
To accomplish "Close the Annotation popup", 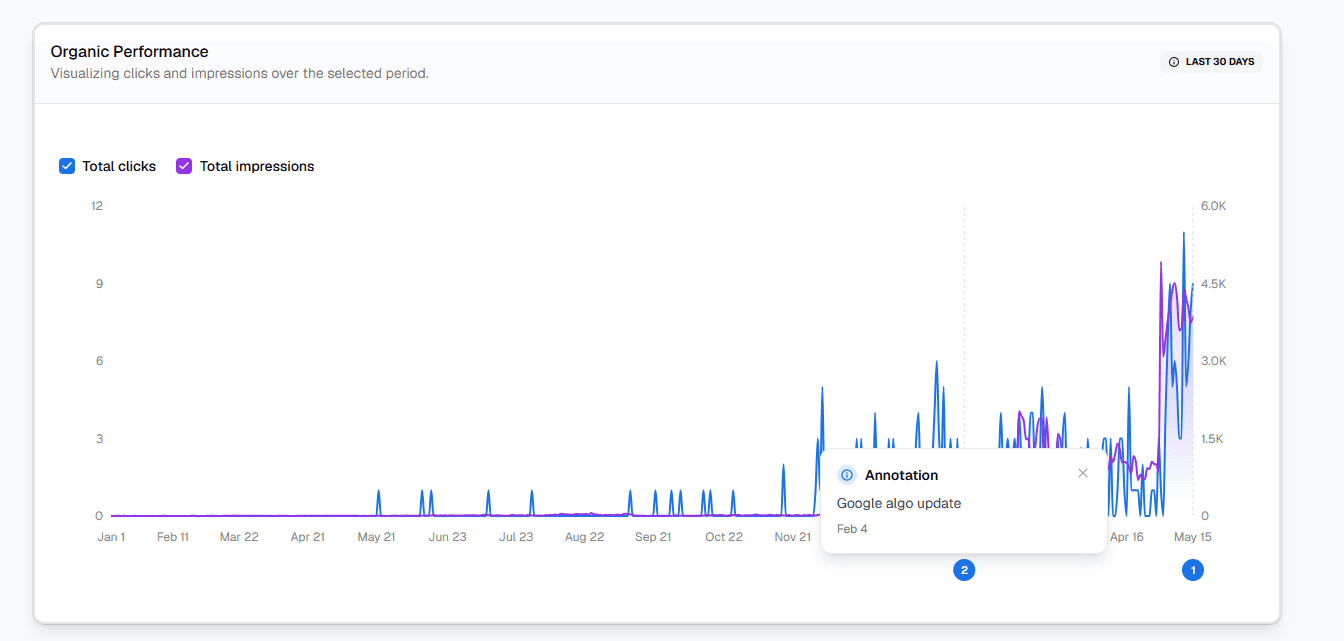I will pos(1083,473).
